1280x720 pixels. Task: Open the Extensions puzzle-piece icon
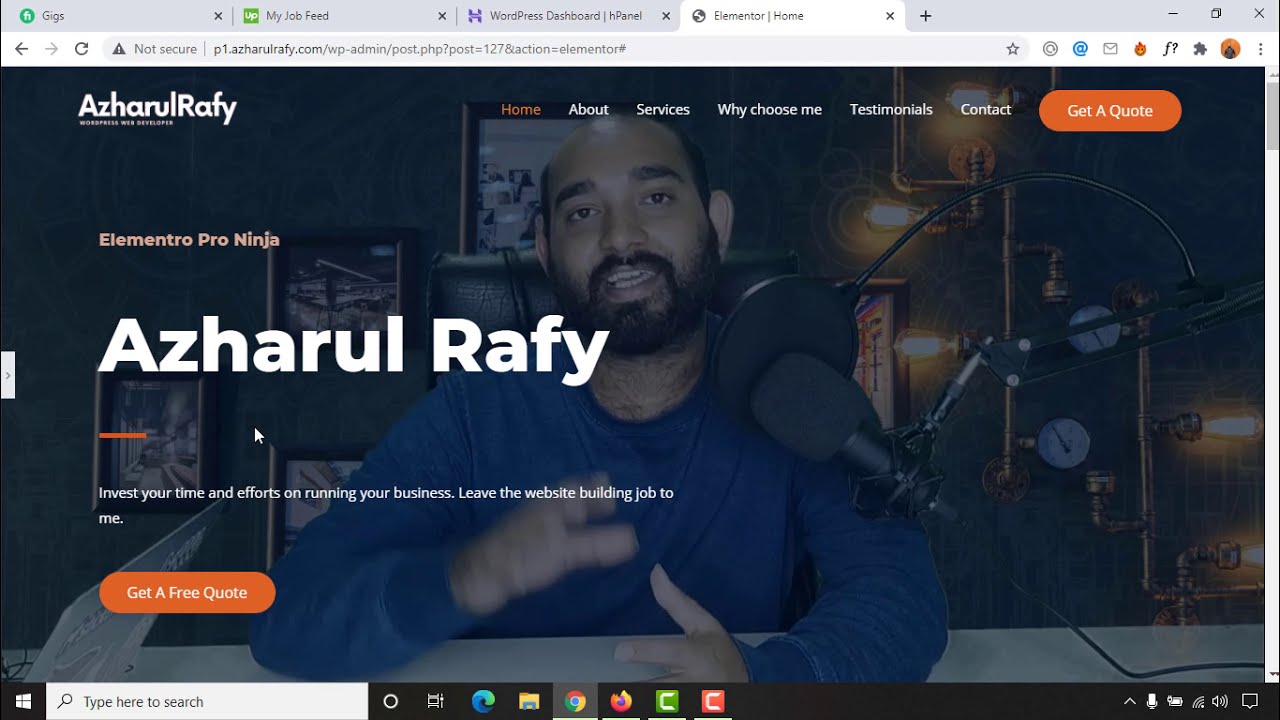[1200, 49]
